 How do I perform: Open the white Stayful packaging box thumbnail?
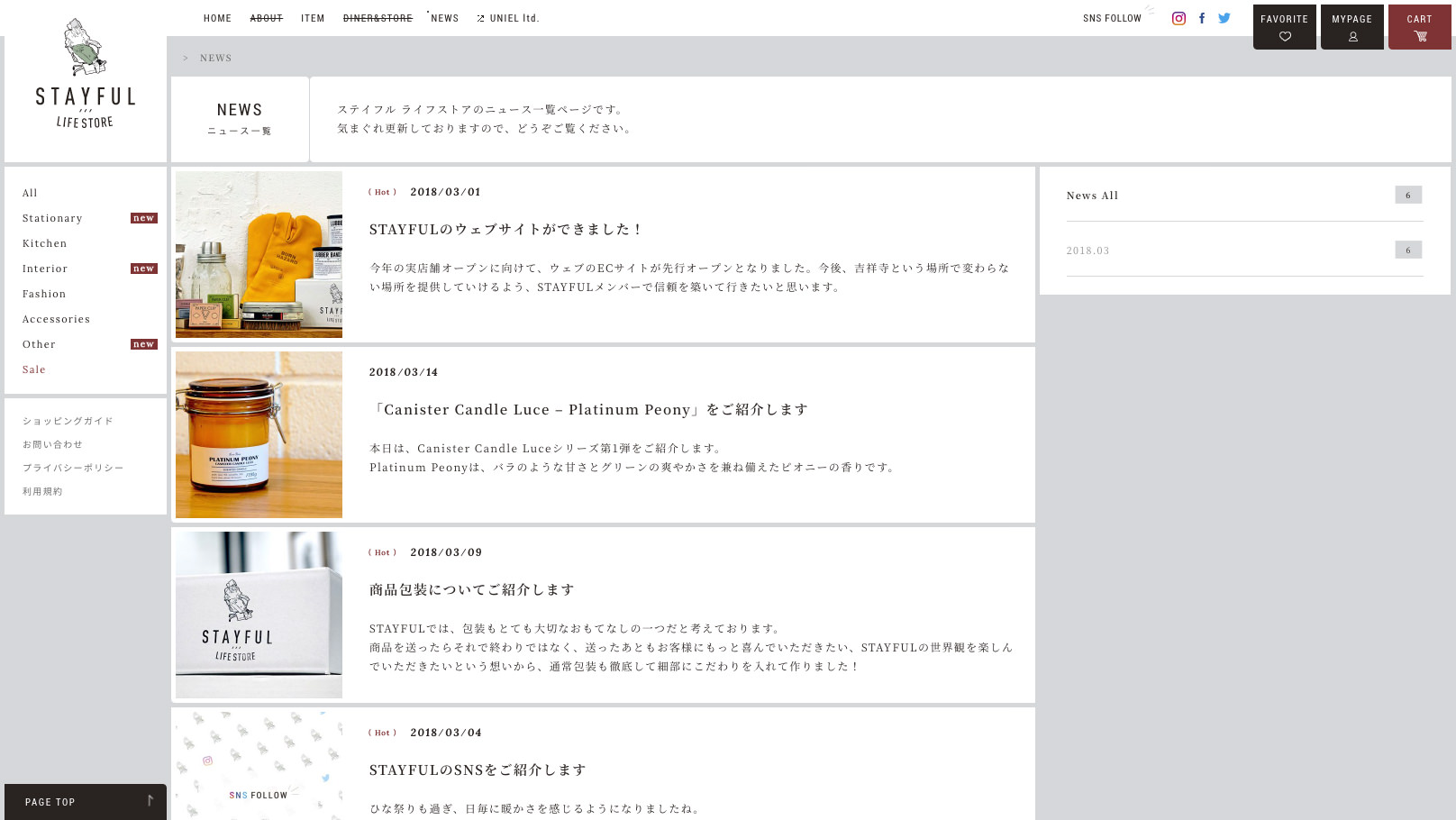[x=259, y=615]
